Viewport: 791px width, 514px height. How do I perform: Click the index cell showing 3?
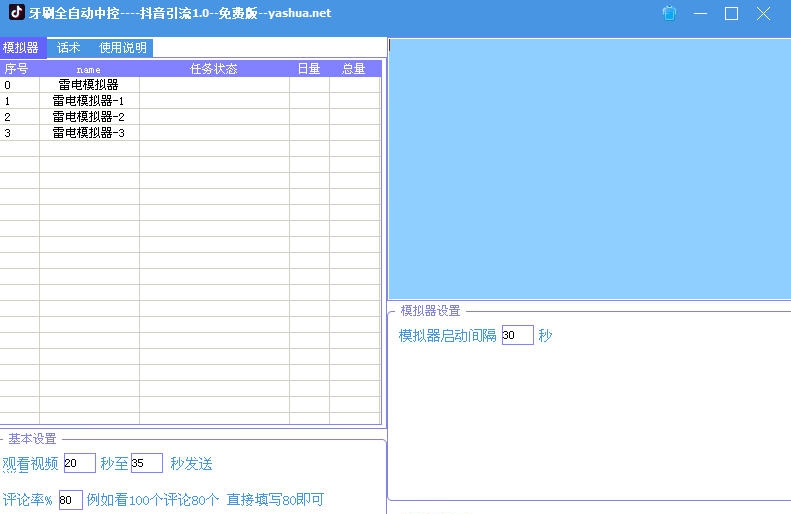tap(19, 133)
